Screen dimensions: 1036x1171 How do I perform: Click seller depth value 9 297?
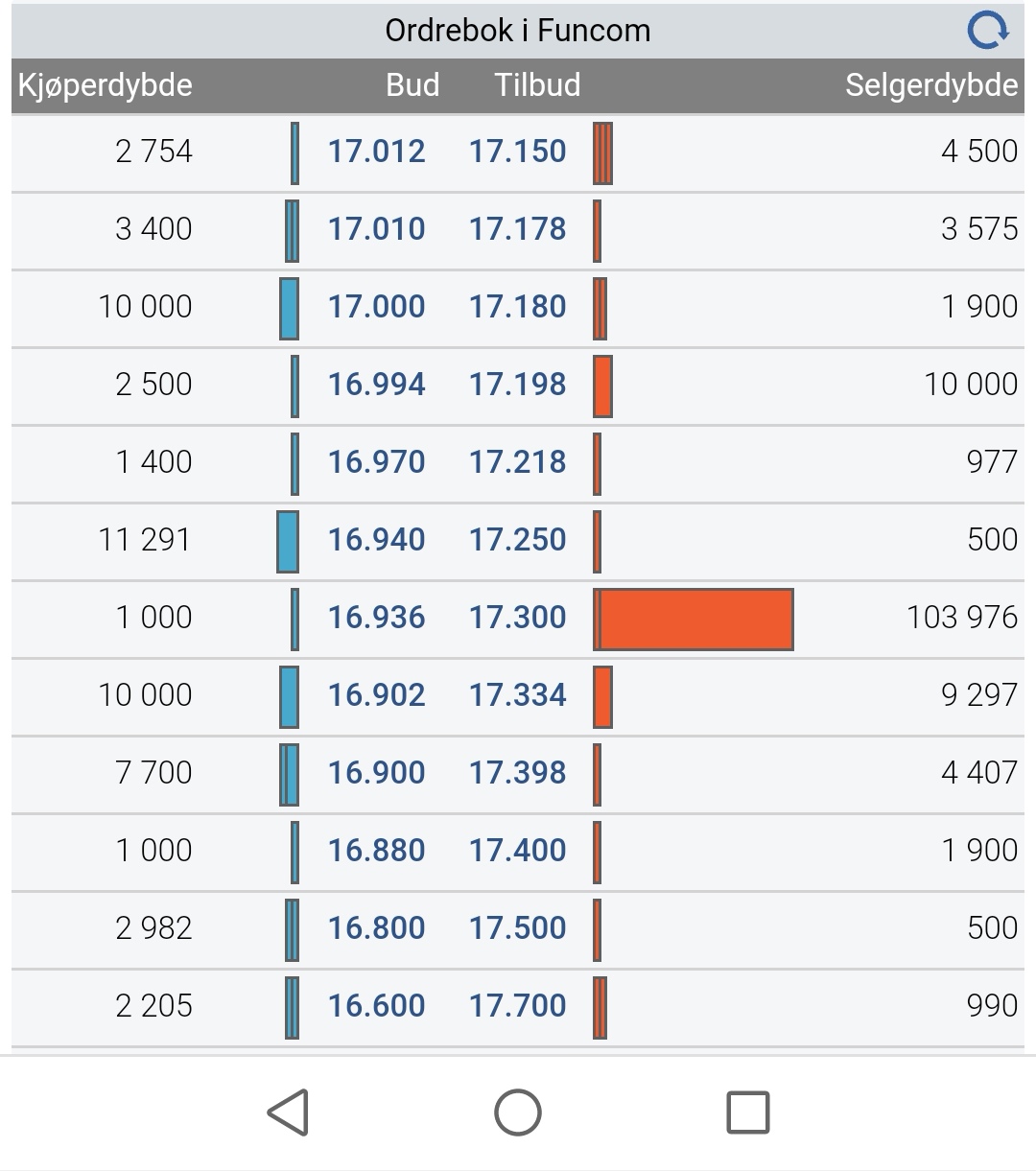pyautogui.click(x=979, y=695)
